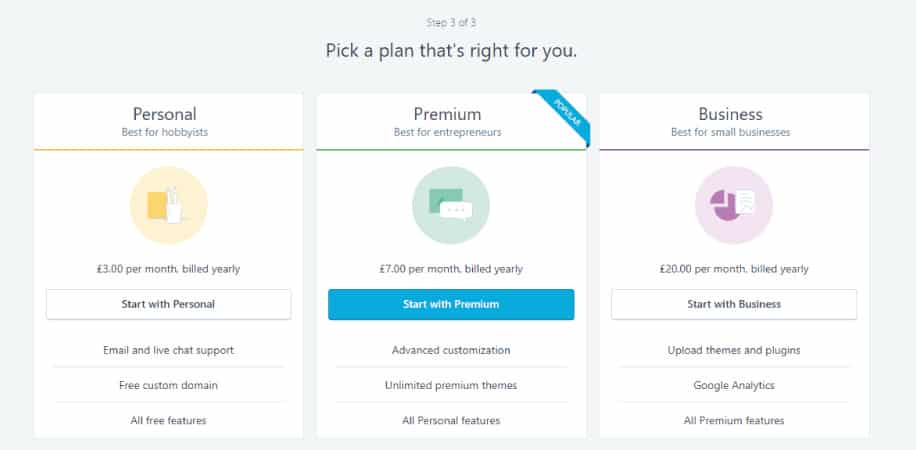
Task: Click the yellow Personal plan illustration icon
Action: point(168,205)
